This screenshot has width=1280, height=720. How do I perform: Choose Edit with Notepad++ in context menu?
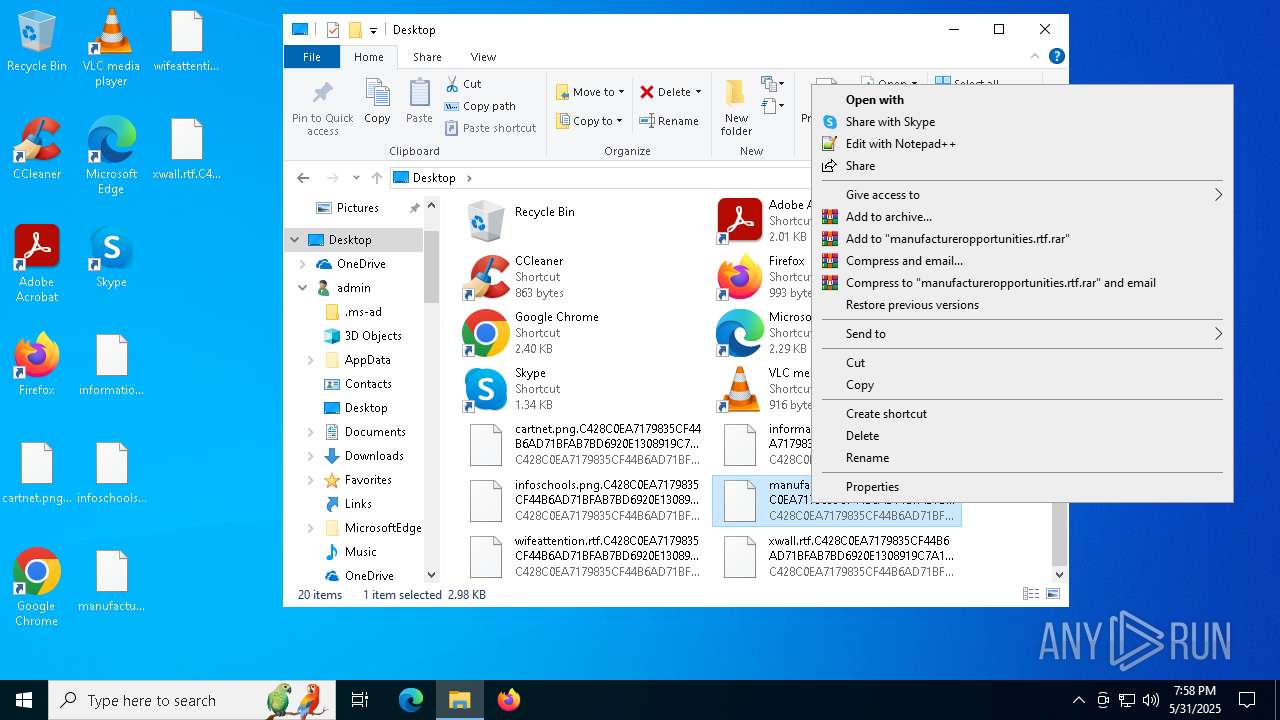[x=1022, y=144]
